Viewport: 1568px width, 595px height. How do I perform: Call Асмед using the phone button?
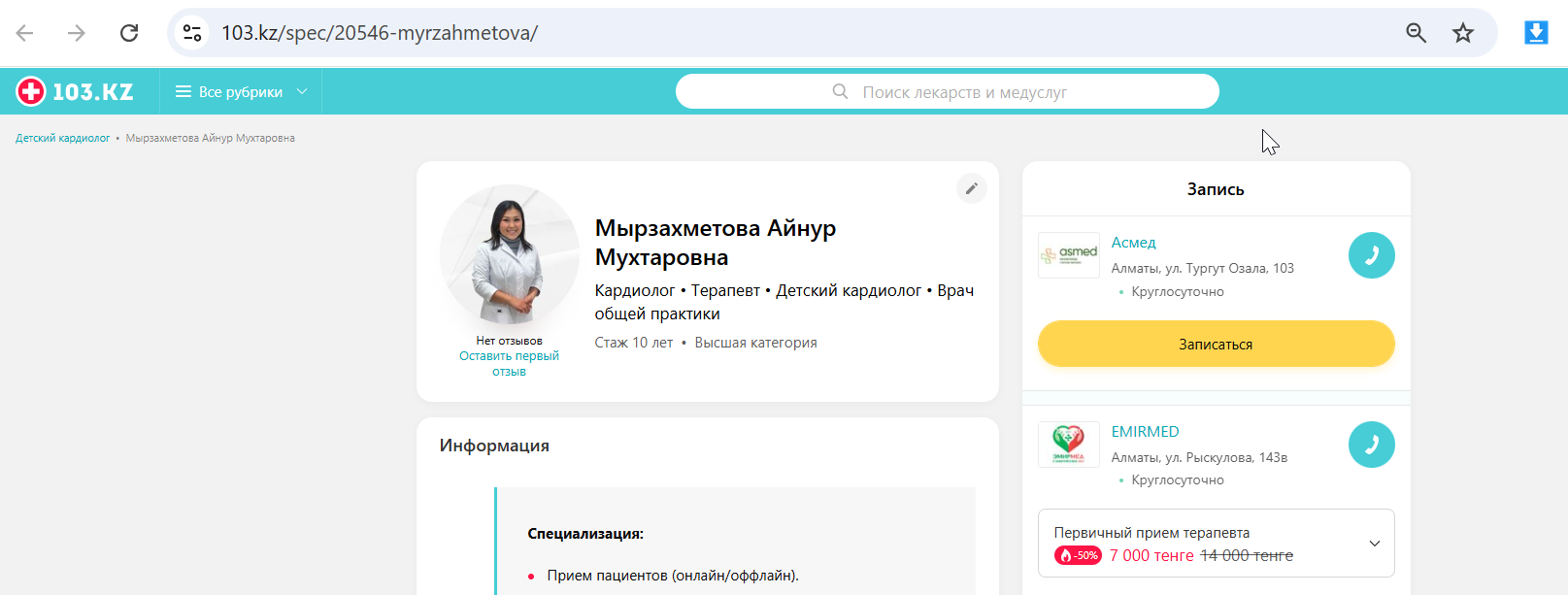1372,255
